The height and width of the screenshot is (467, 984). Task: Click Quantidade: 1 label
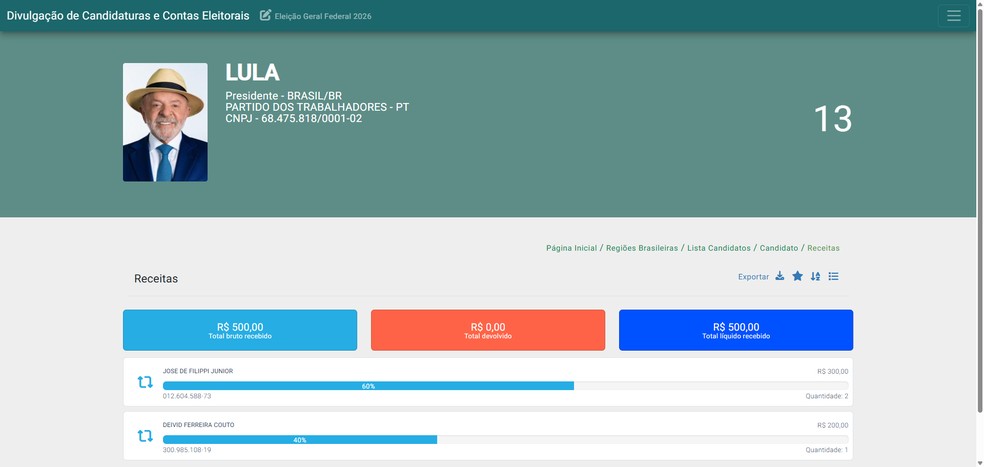827,450
